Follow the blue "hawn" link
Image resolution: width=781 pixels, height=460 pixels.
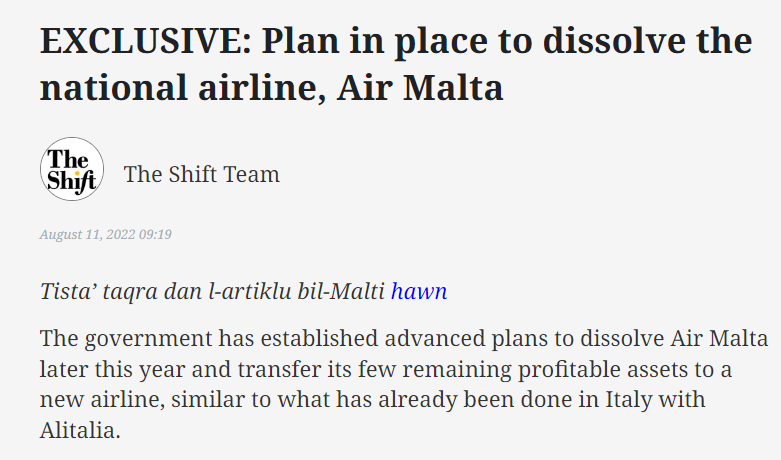click(419, 292)
